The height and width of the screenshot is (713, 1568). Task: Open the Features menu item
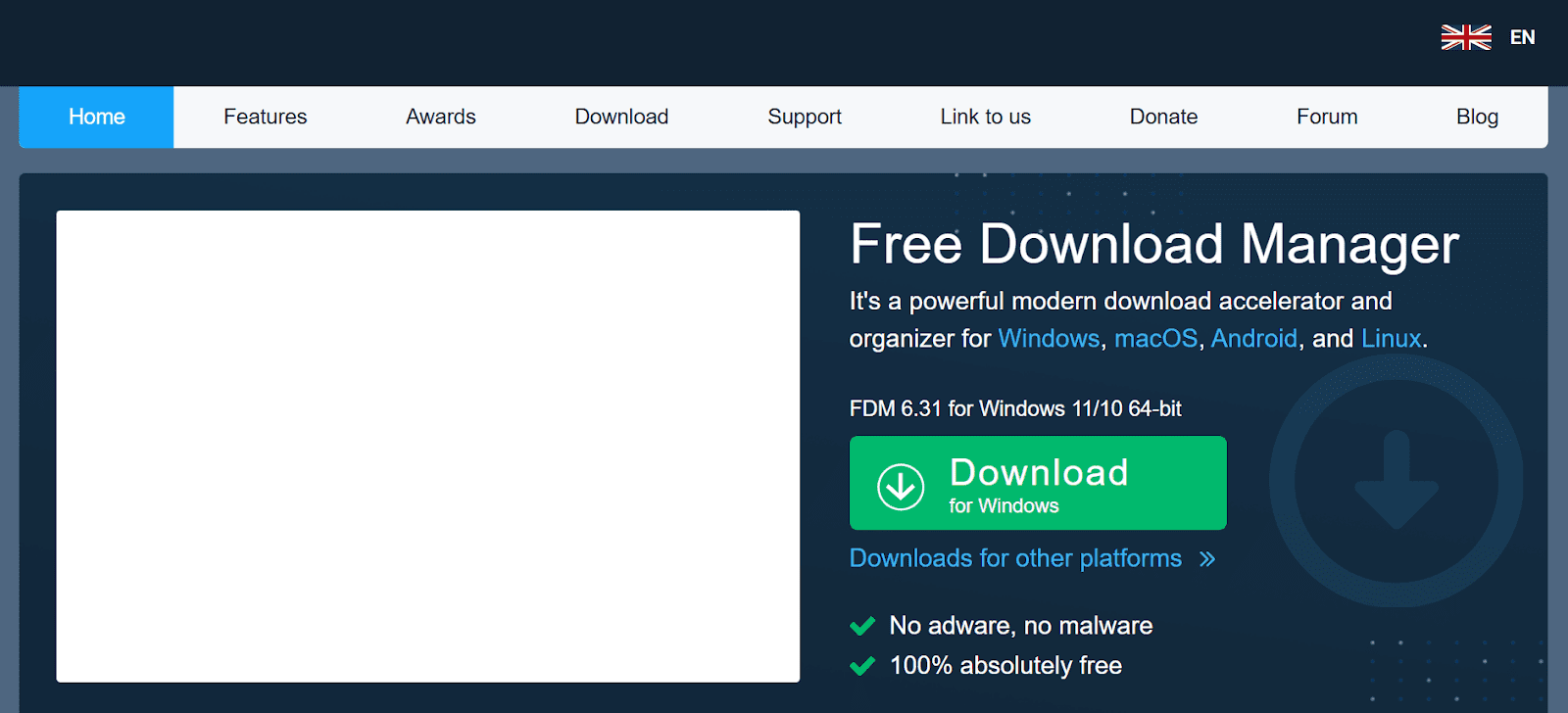click(265, 117)
